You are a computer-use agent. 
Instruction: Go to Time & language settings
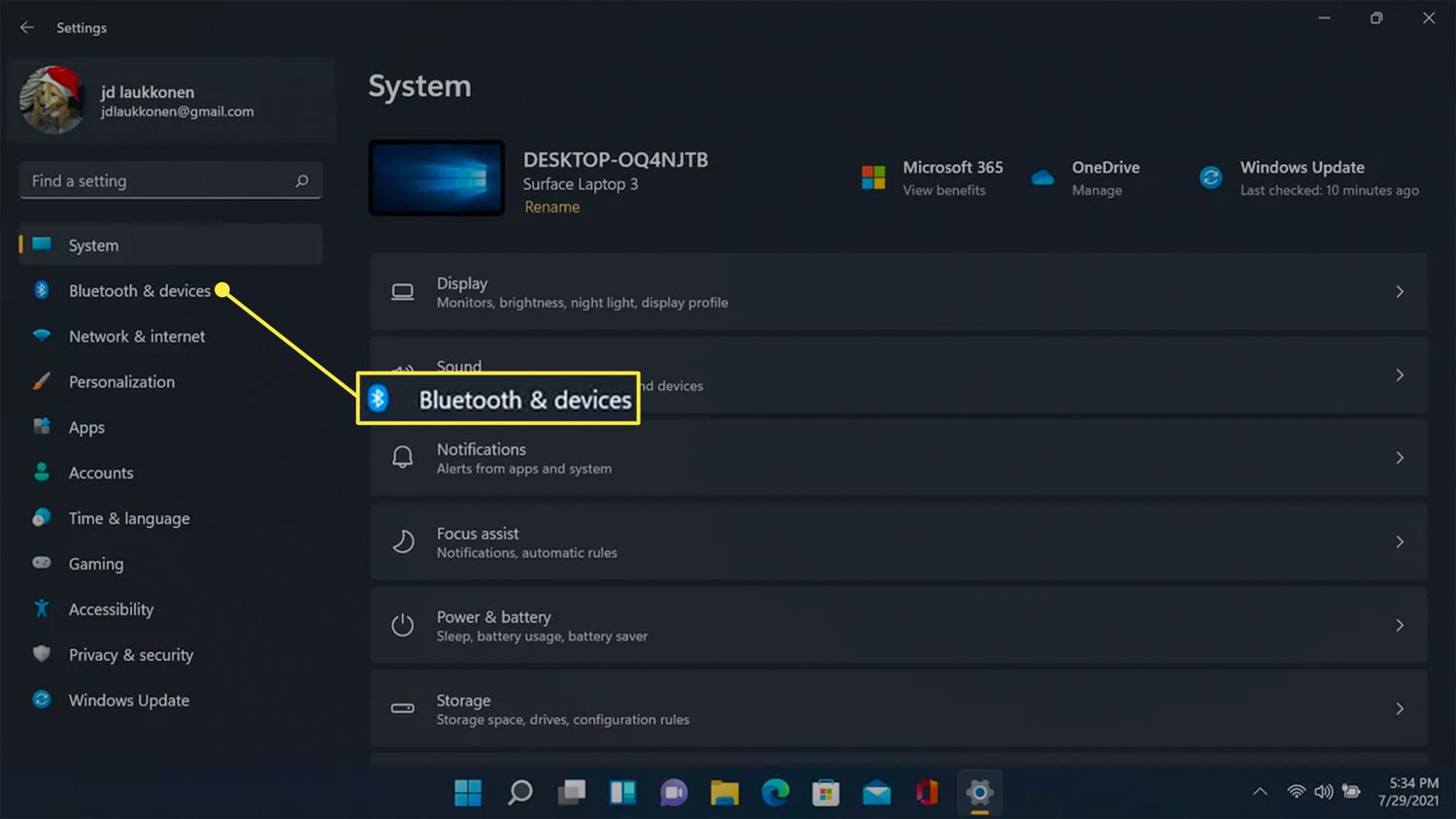(129, 518)
